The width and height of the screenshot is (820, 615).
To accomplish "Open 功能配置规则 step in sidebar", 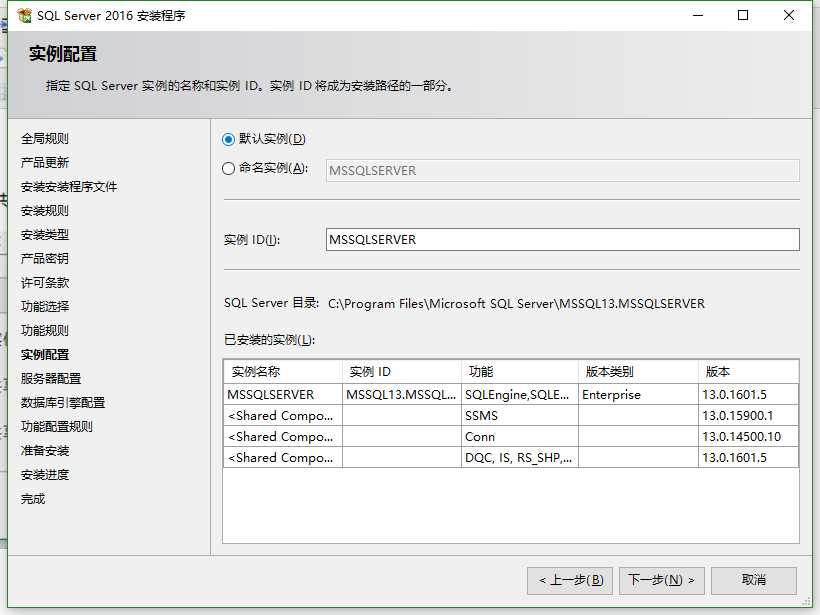I will pyautogui.click(x=57, y=427).
